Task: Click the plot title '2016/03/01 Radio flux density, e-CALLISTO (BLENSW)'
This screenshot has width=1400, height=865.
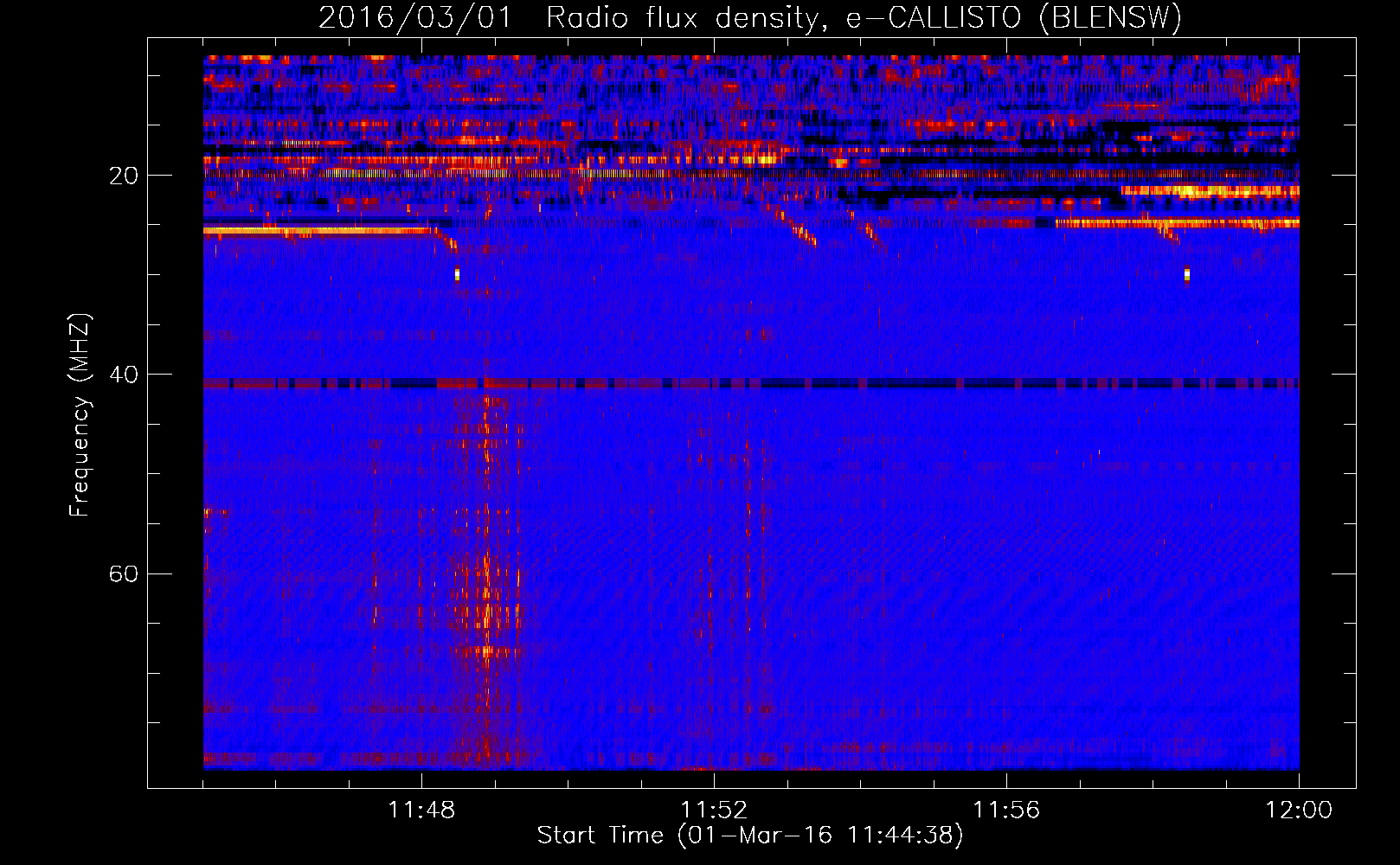Action: (750, 17)
